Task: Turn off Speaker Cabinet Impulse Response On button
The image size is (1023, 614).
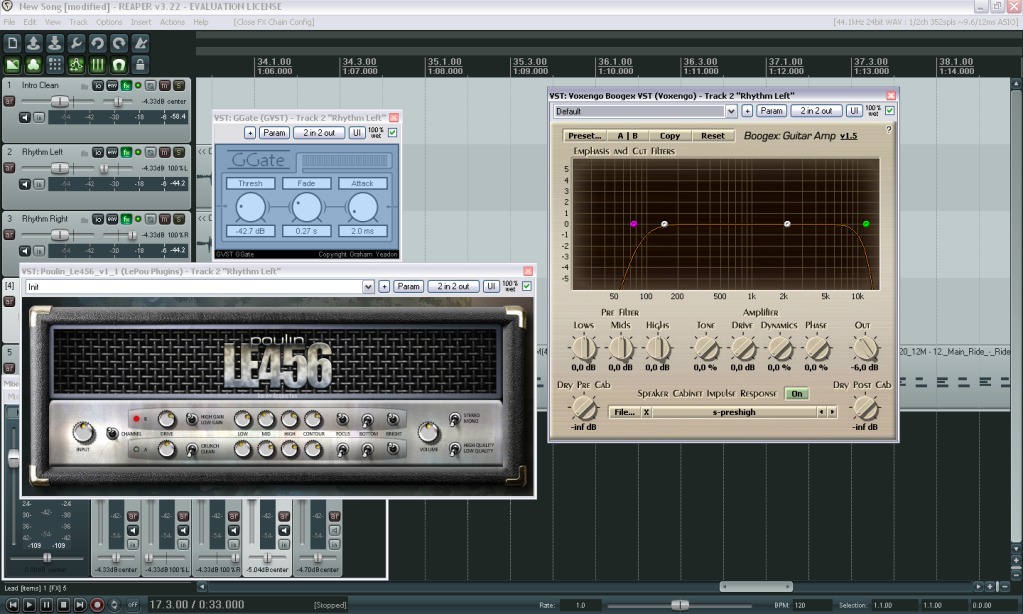Action: [796, 393]
